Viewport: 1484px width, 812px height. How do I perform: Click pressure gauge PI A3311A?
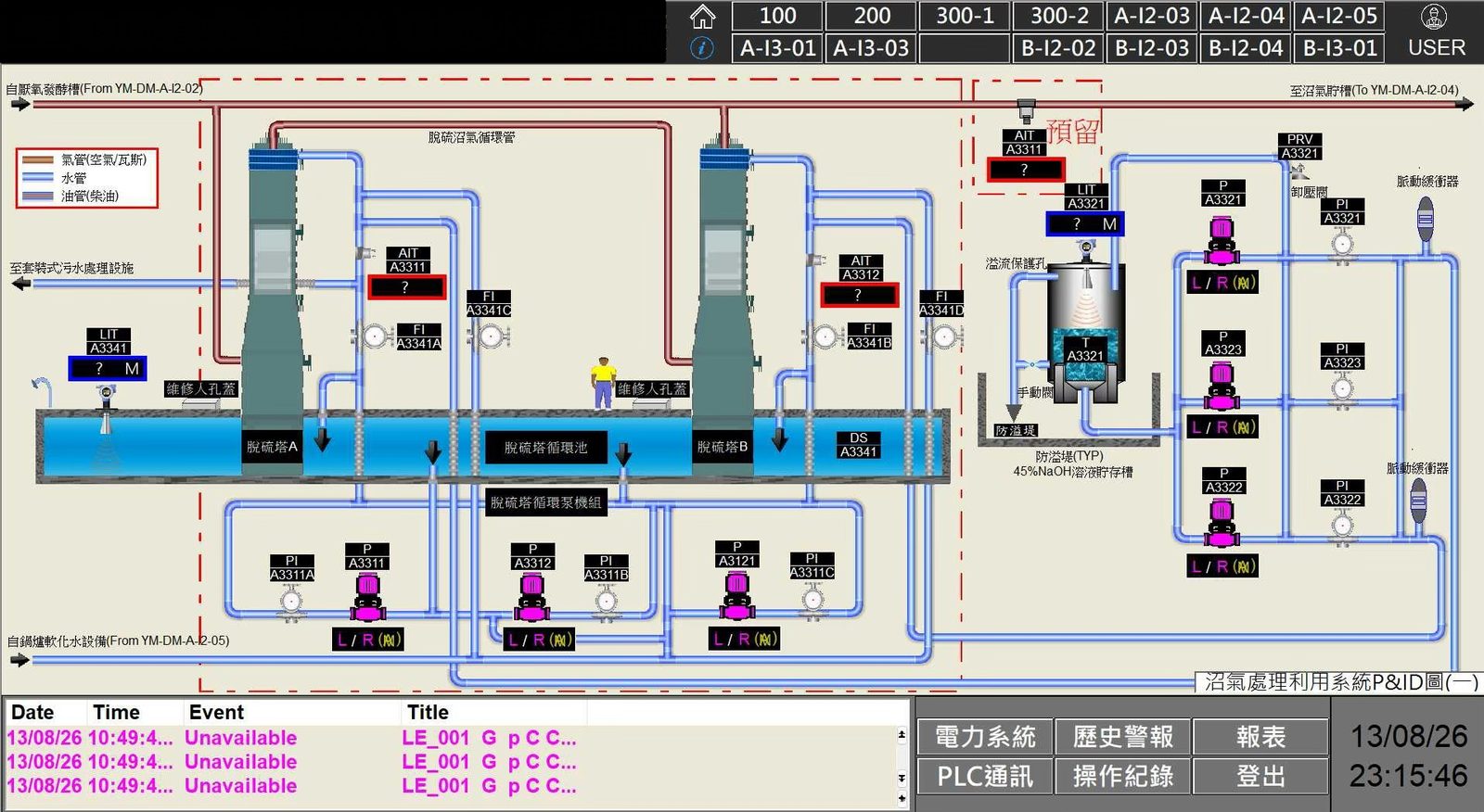tap(291, 602)
